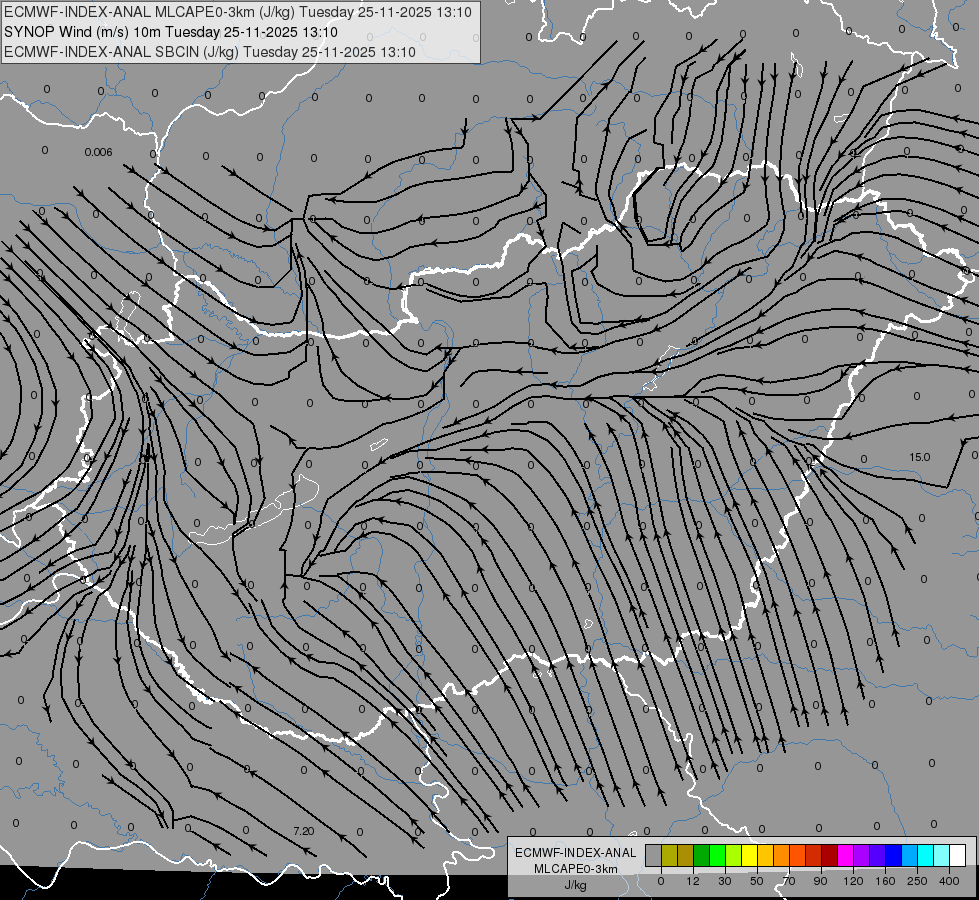Screen dimensions: 979x900
Task: Click the legend scale value 50
Action: 757,881
